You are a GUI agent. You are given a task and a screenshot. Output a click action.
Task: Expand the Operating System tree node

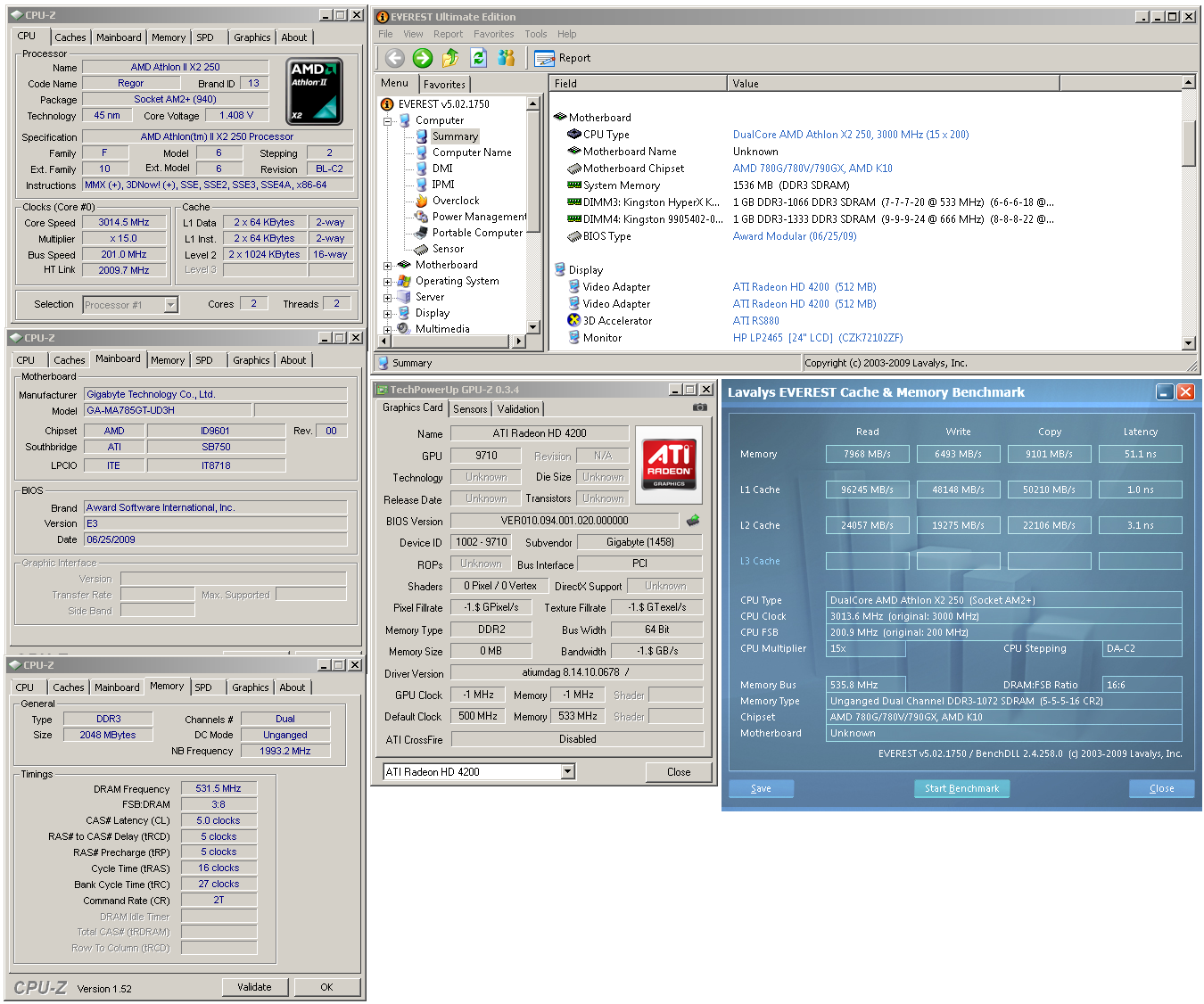387,282
